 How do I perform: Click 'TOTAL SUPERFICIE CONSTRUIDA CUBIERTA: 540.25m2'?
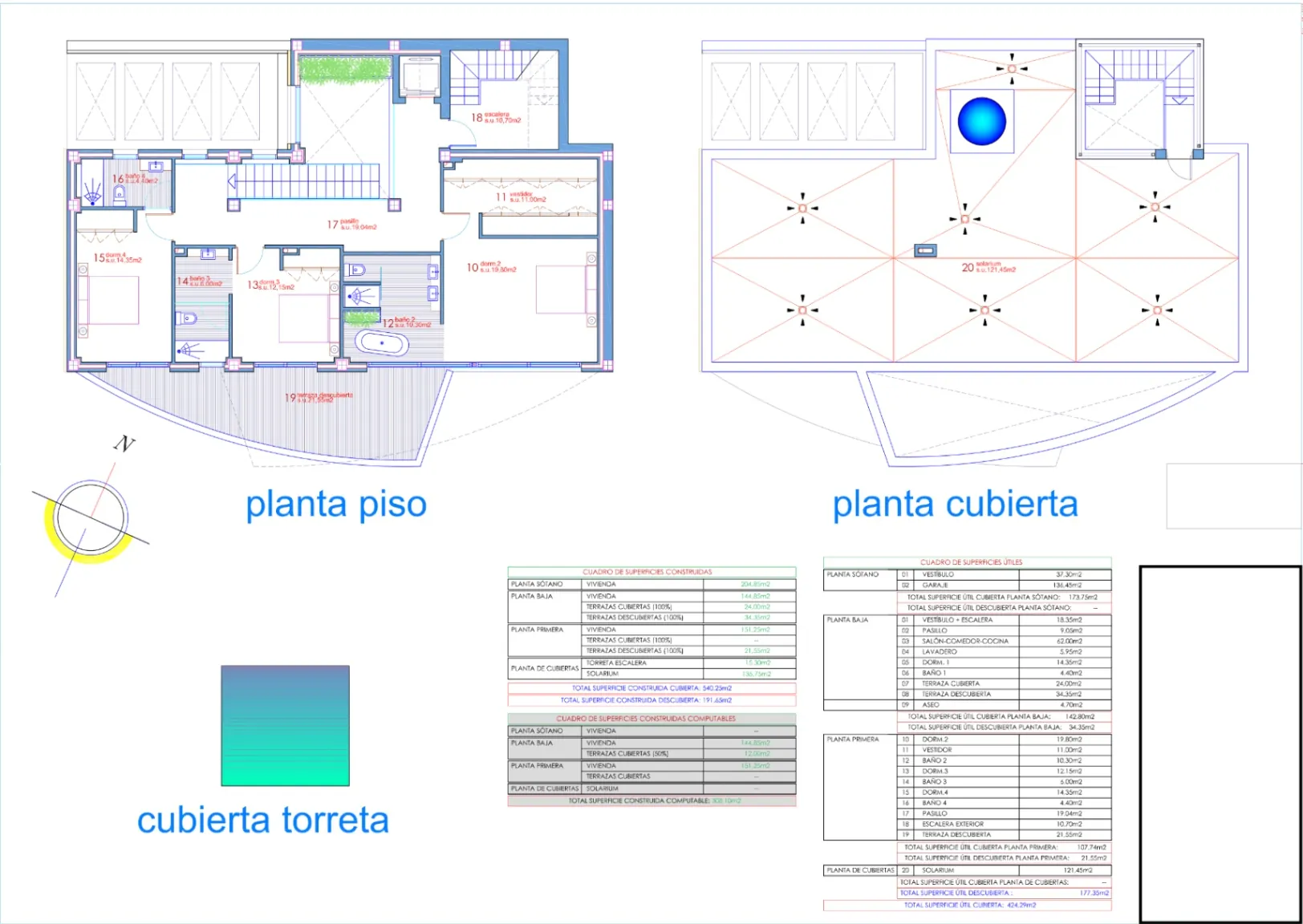(x=651, y=688)
